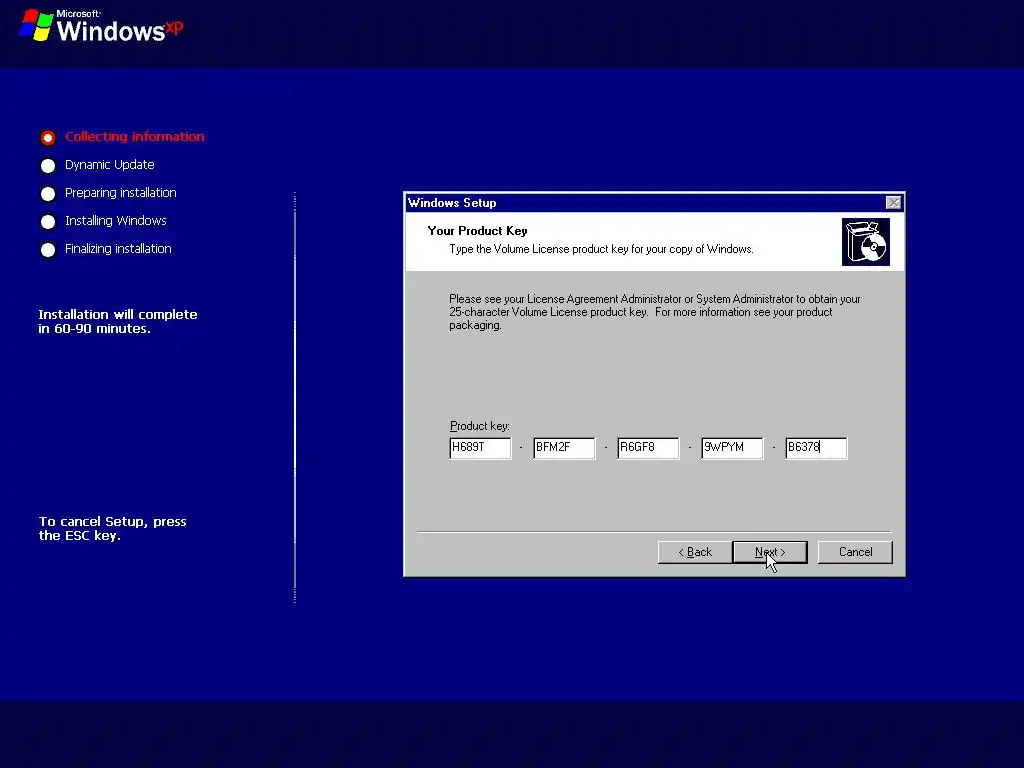
Task: Cancel the Windows Setup wizard
Action: pos(855,552)
